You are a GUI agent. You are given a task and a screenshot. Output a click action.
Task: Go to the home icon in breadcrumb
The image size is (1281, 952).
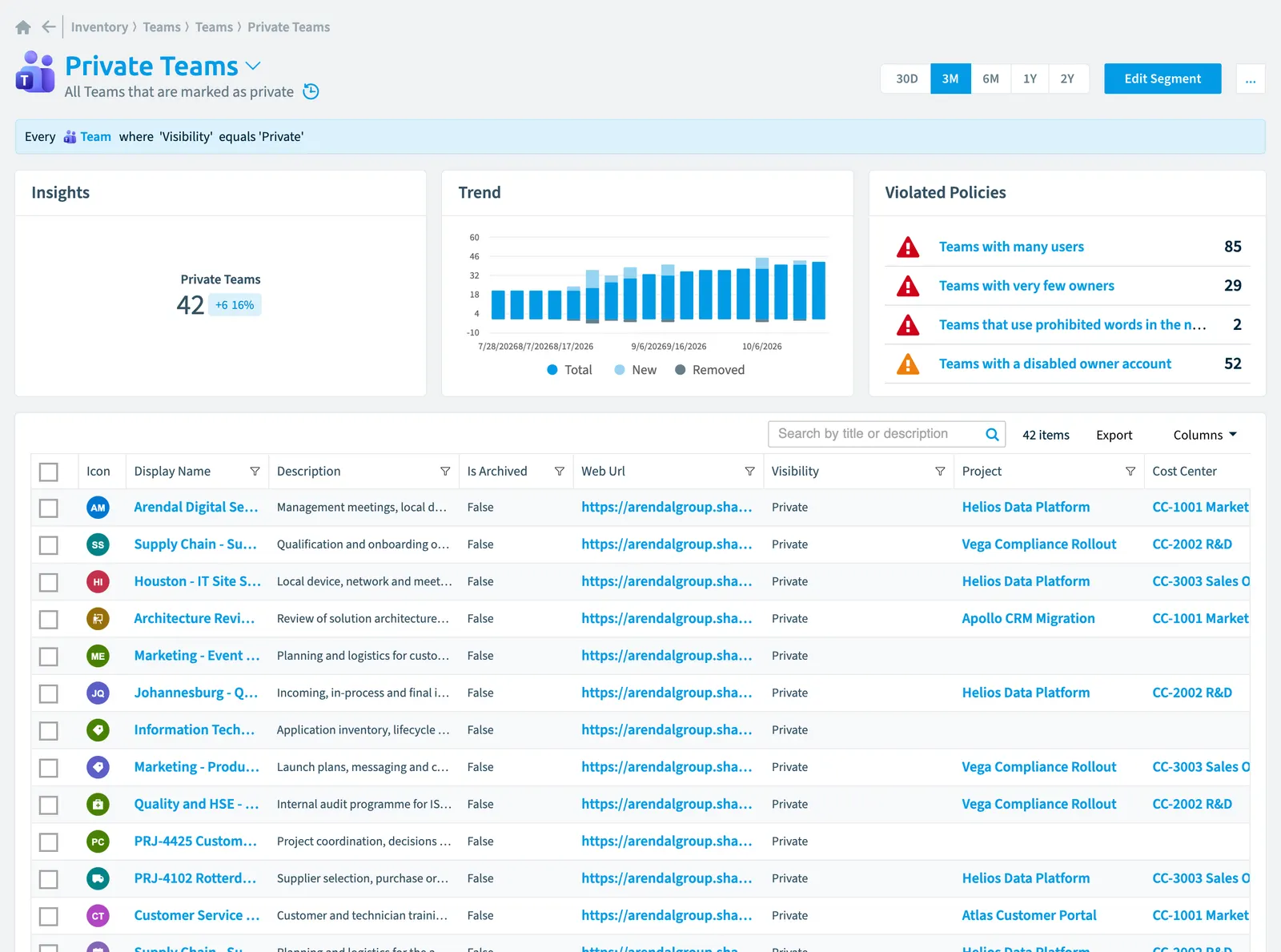pos(23,27)
